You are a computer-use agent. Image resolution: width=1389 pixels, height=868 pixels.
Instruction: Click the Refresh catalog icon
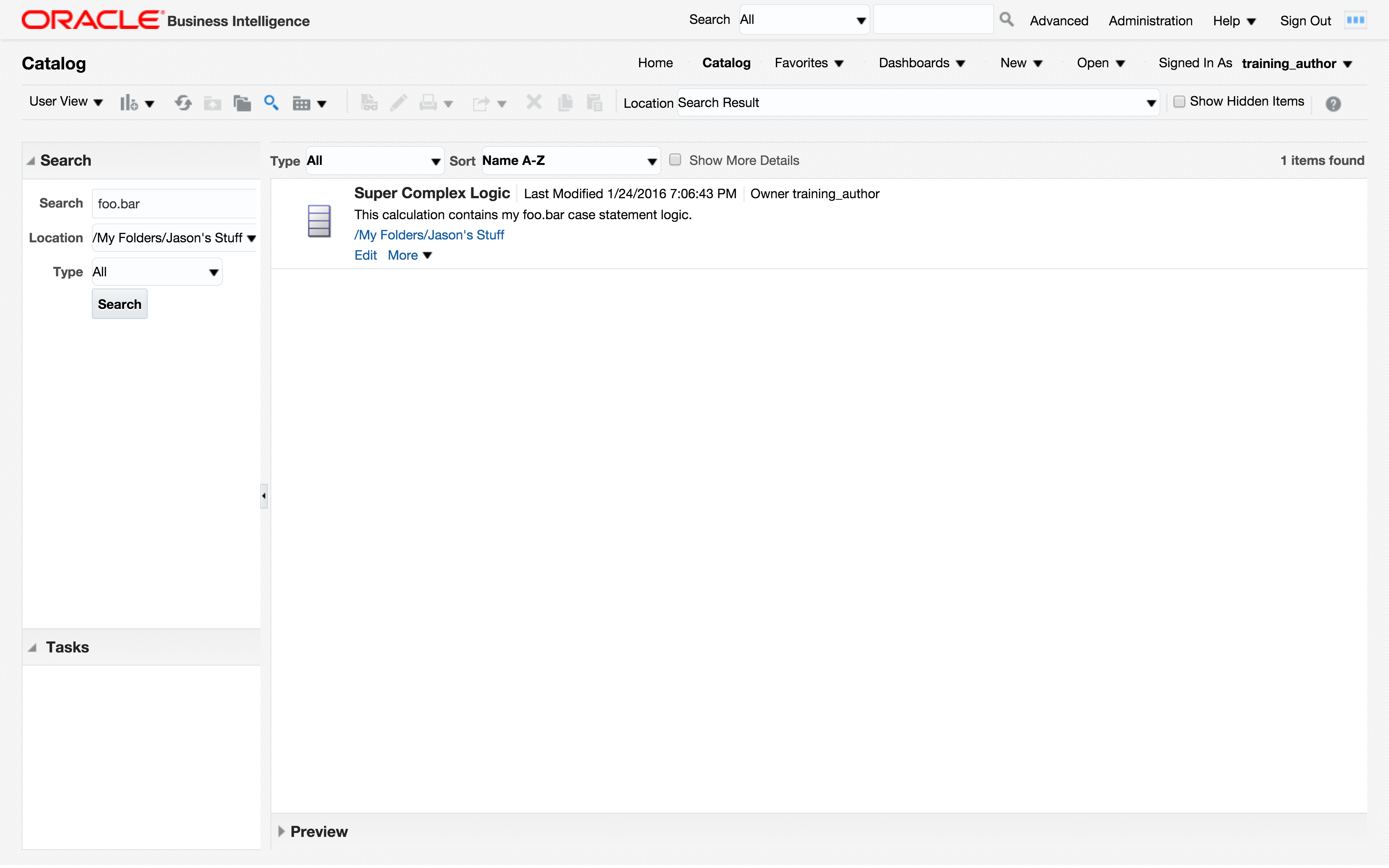[x=183, y=103]
